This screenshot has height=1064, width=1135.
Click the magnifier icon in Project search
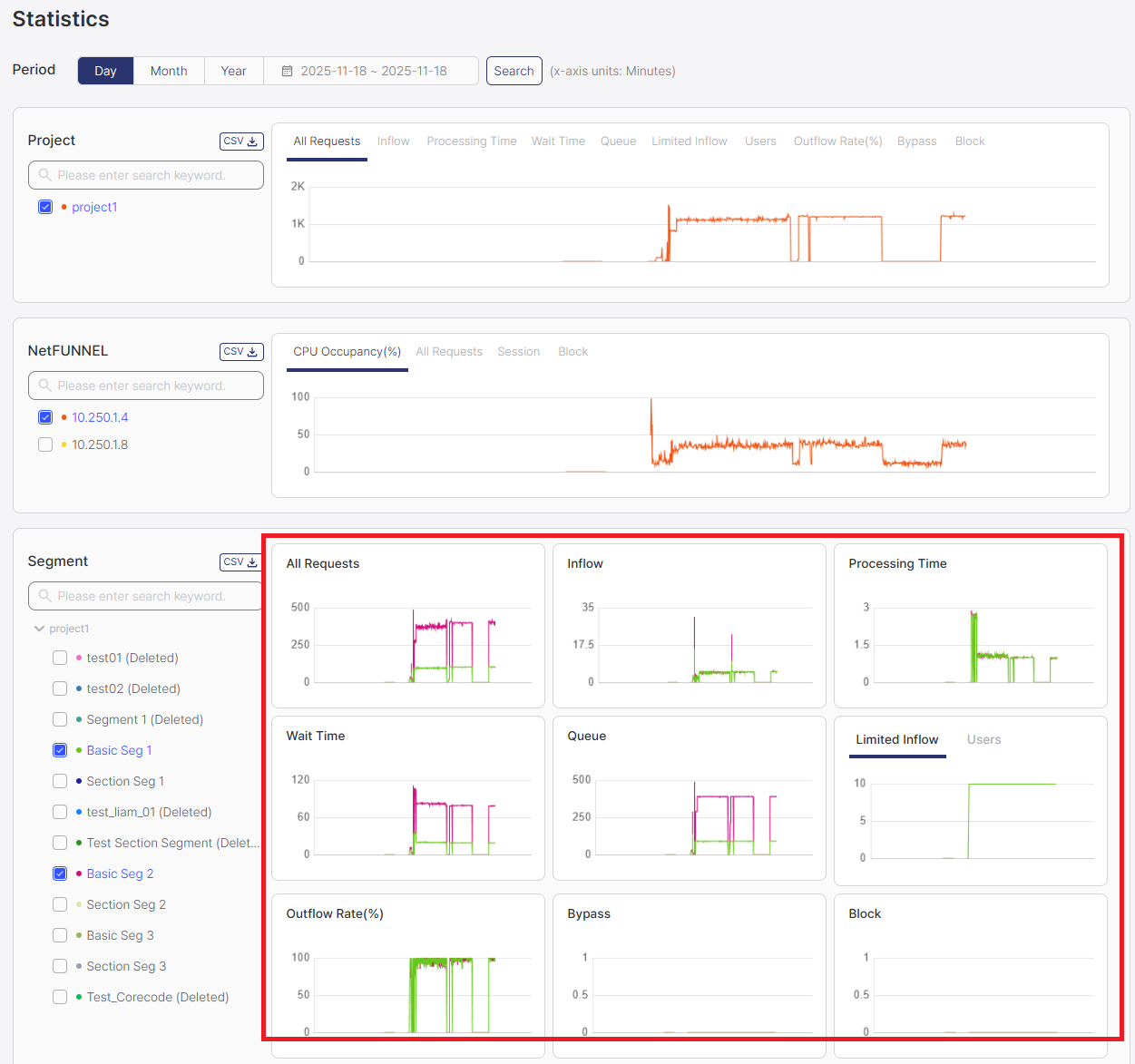click(x=44, y=175)
